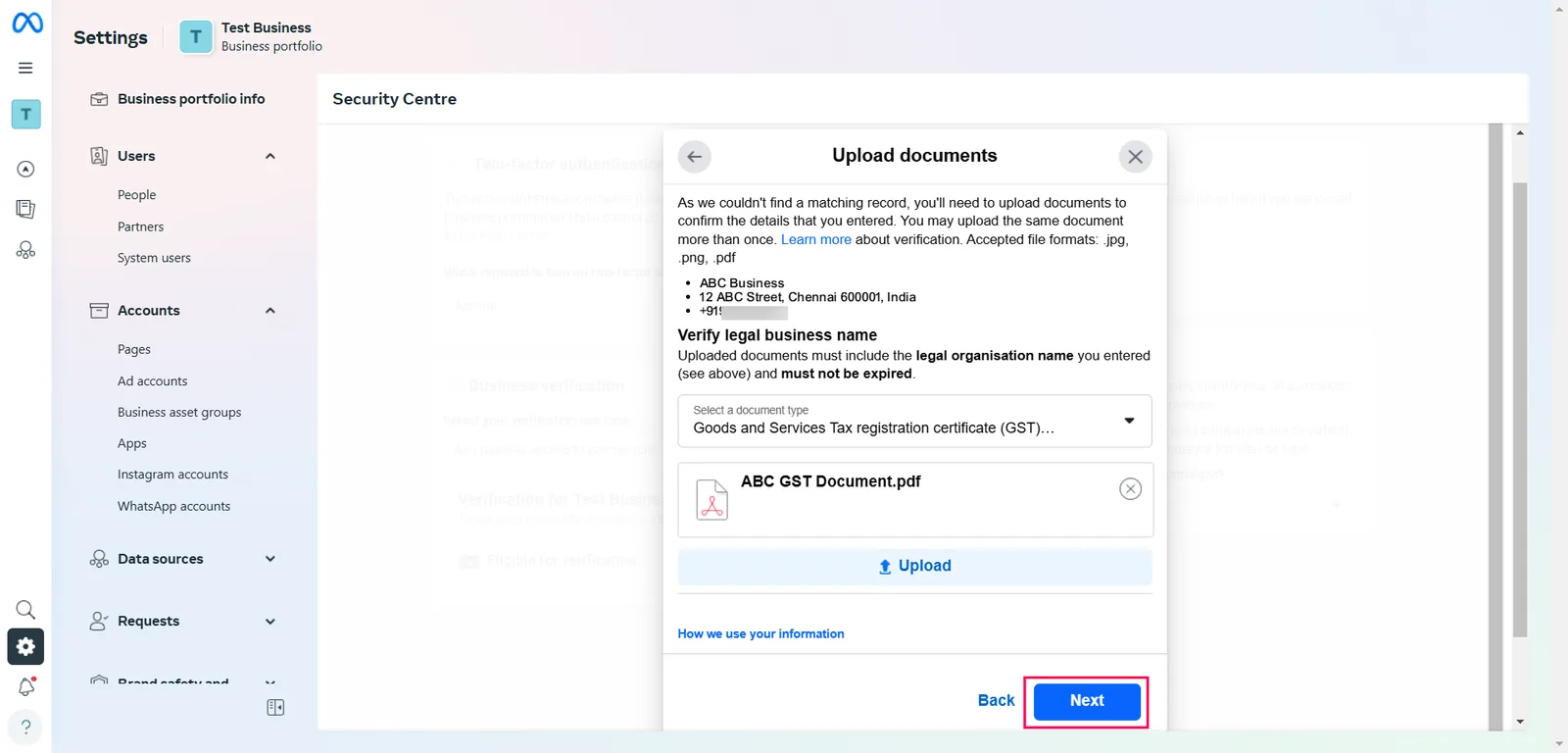Select the teal T business avatar in left rail
This screenshot has height=753, width=1568.
(26, 114)
